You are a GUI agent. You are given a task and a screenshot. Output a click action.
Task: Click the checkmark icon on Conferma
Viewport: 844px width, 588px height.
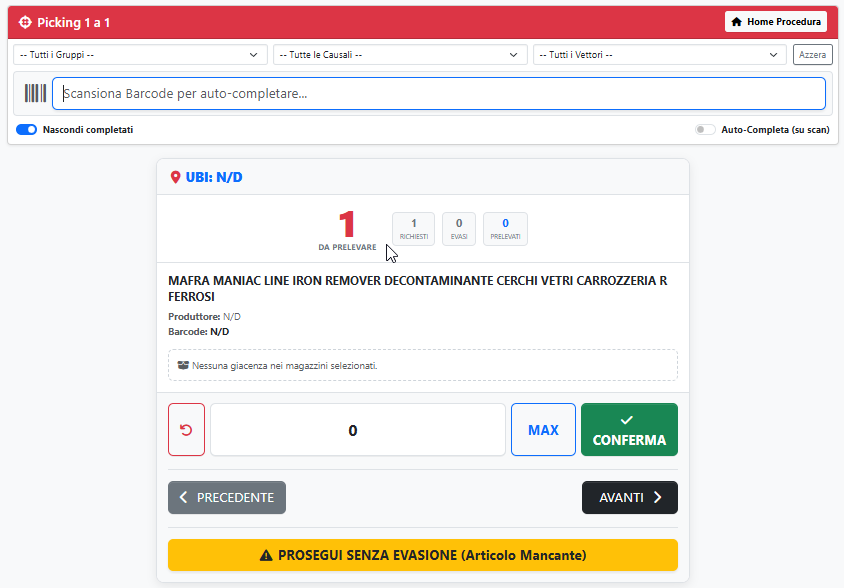pos(628,421)
